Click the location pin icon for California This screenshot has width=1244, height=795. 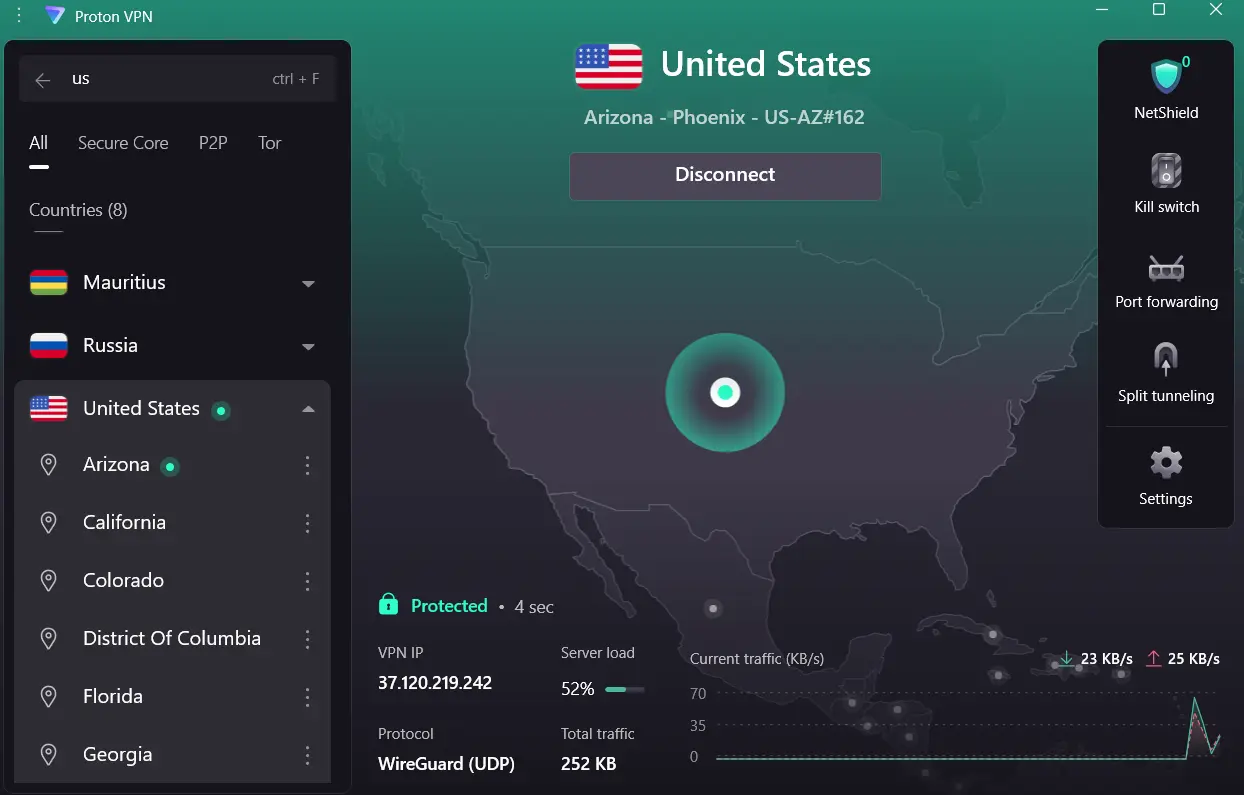48,523
